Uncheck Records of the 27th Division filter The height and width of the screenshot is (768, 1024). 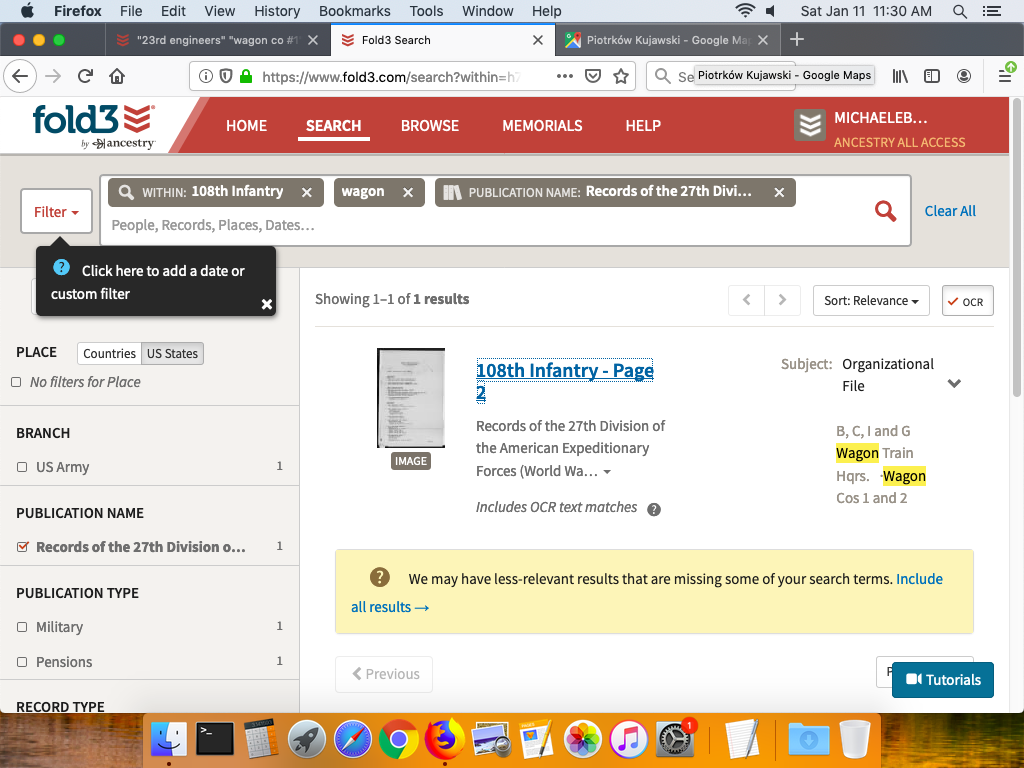(x=22, y=547)
